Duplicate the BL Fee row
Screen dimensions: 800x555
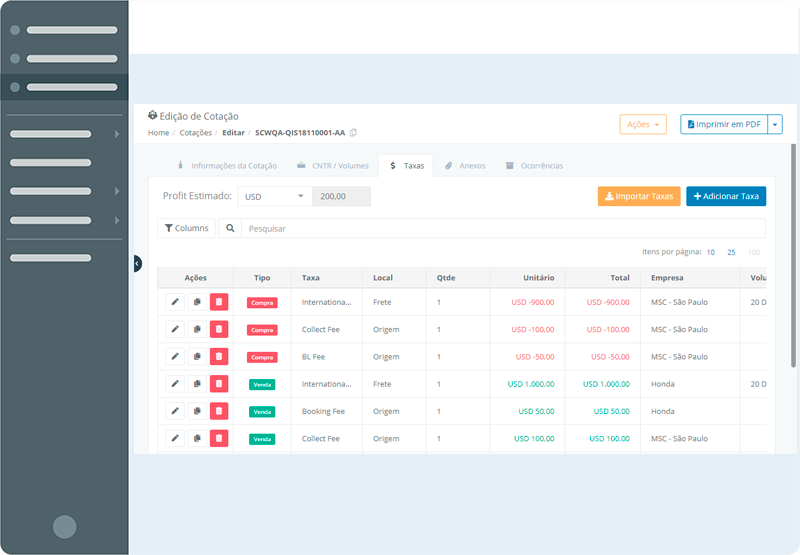[197, 356]
